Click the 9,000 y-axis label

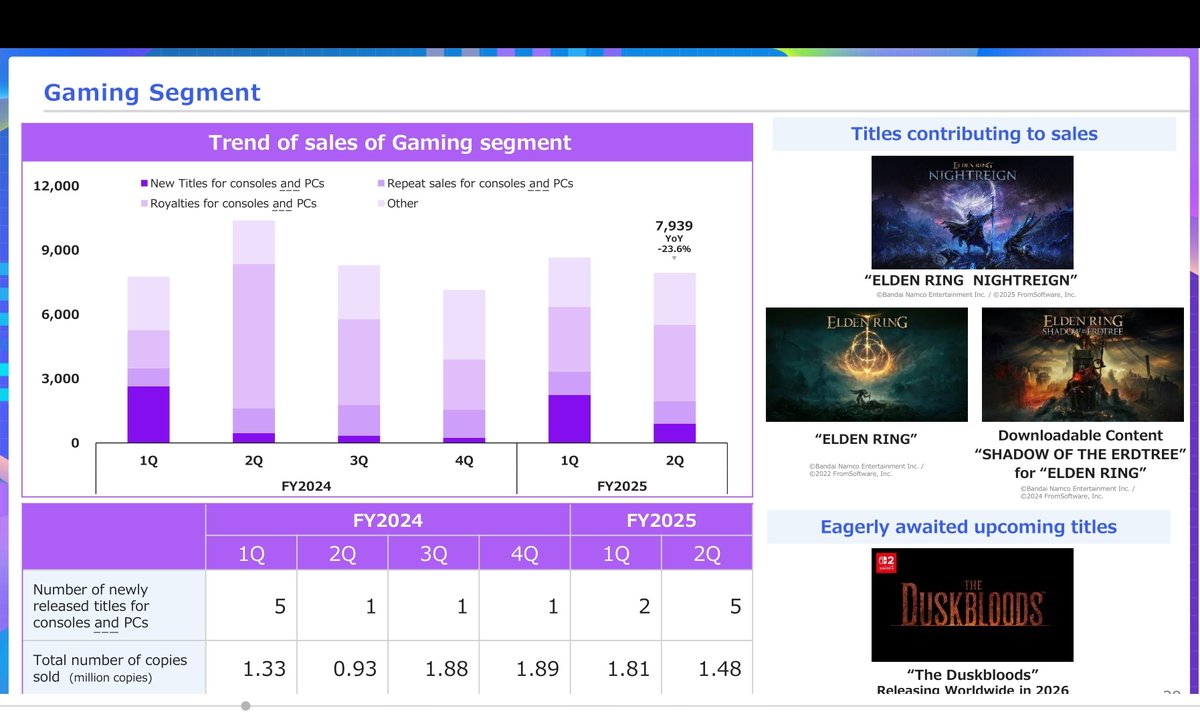click(61, 250)
